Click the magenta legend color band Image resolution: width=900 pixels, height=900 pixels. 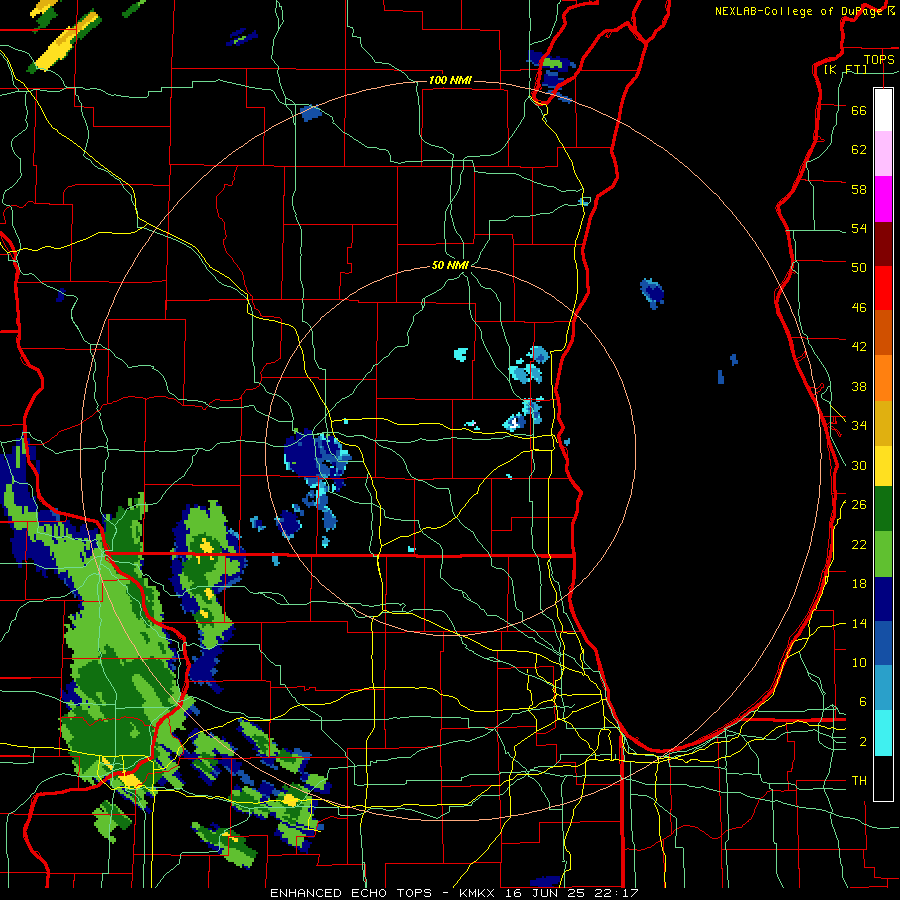click(883, 199)
